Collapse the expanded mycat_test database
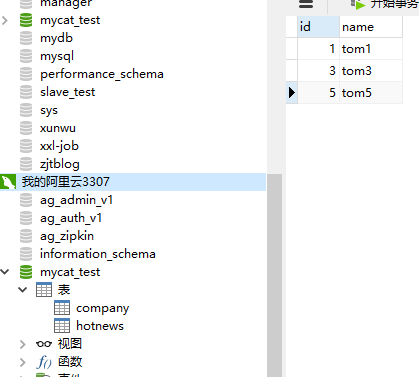The height and width of the screenshot is (377, 419). (x=5, y=272)
